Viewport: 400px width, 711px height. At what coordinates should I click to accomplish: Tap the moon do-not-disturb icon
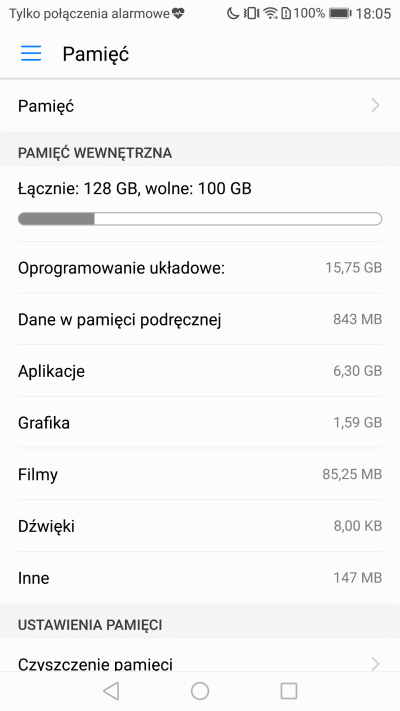[x=233, y=14]
